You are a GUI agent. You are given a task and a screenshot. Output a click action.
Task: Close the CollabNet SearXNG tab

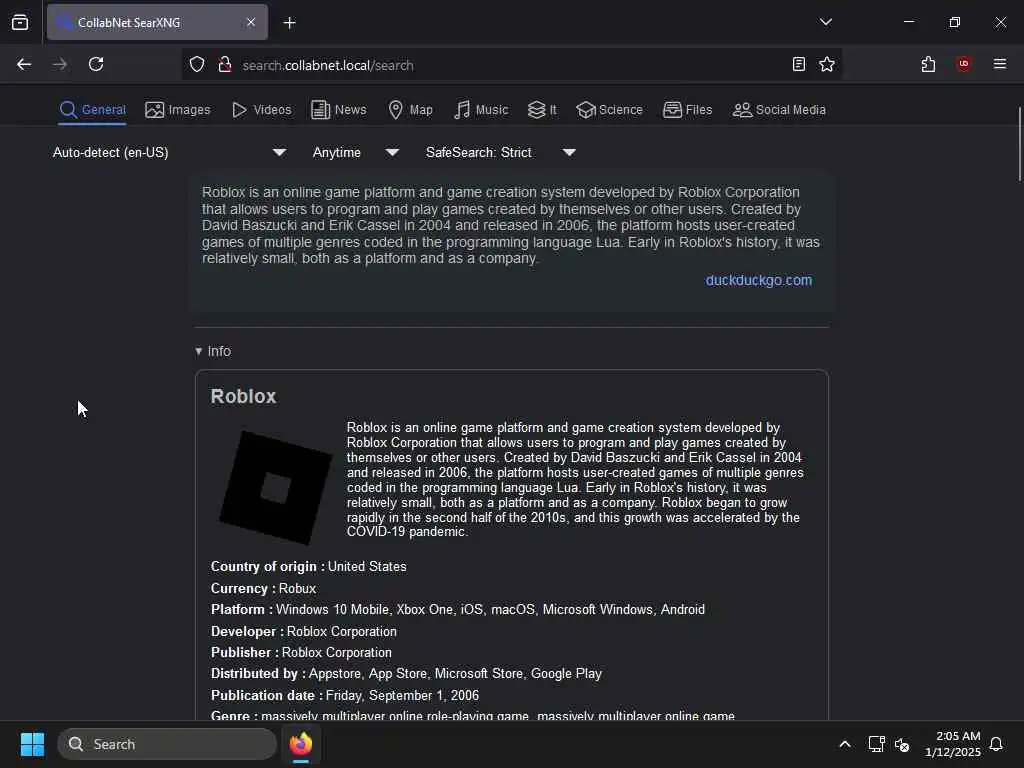pyautogui.click(x=251, y=22)
